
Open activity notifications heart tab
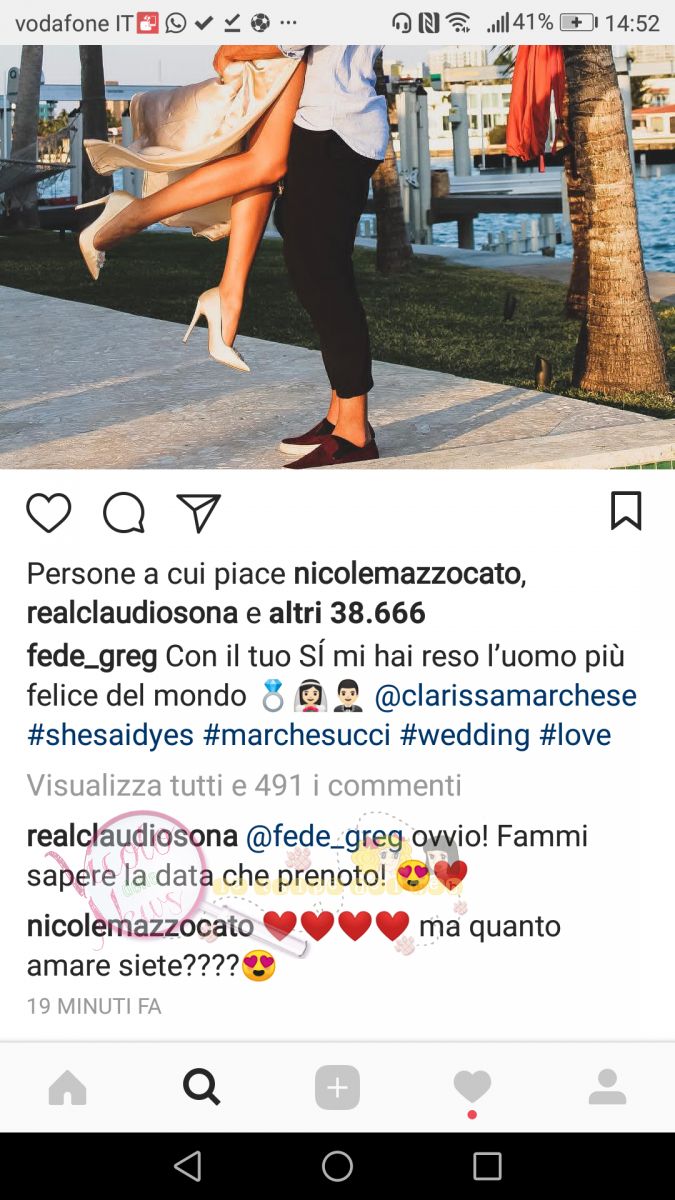pos(472,1087)
